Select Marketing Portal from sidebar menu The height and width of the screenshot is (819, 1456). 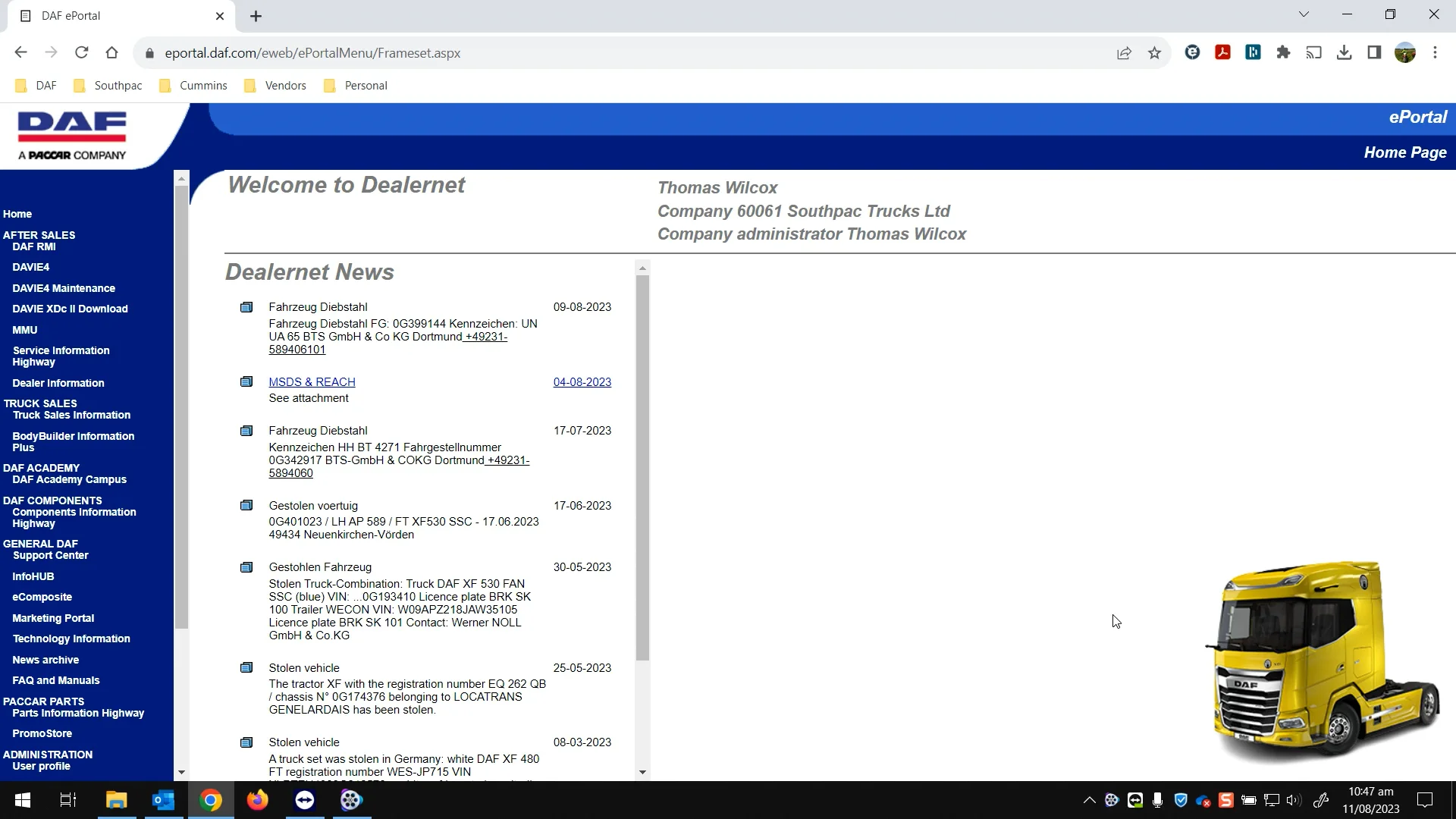pyautogui.click(x=53, y=618)
